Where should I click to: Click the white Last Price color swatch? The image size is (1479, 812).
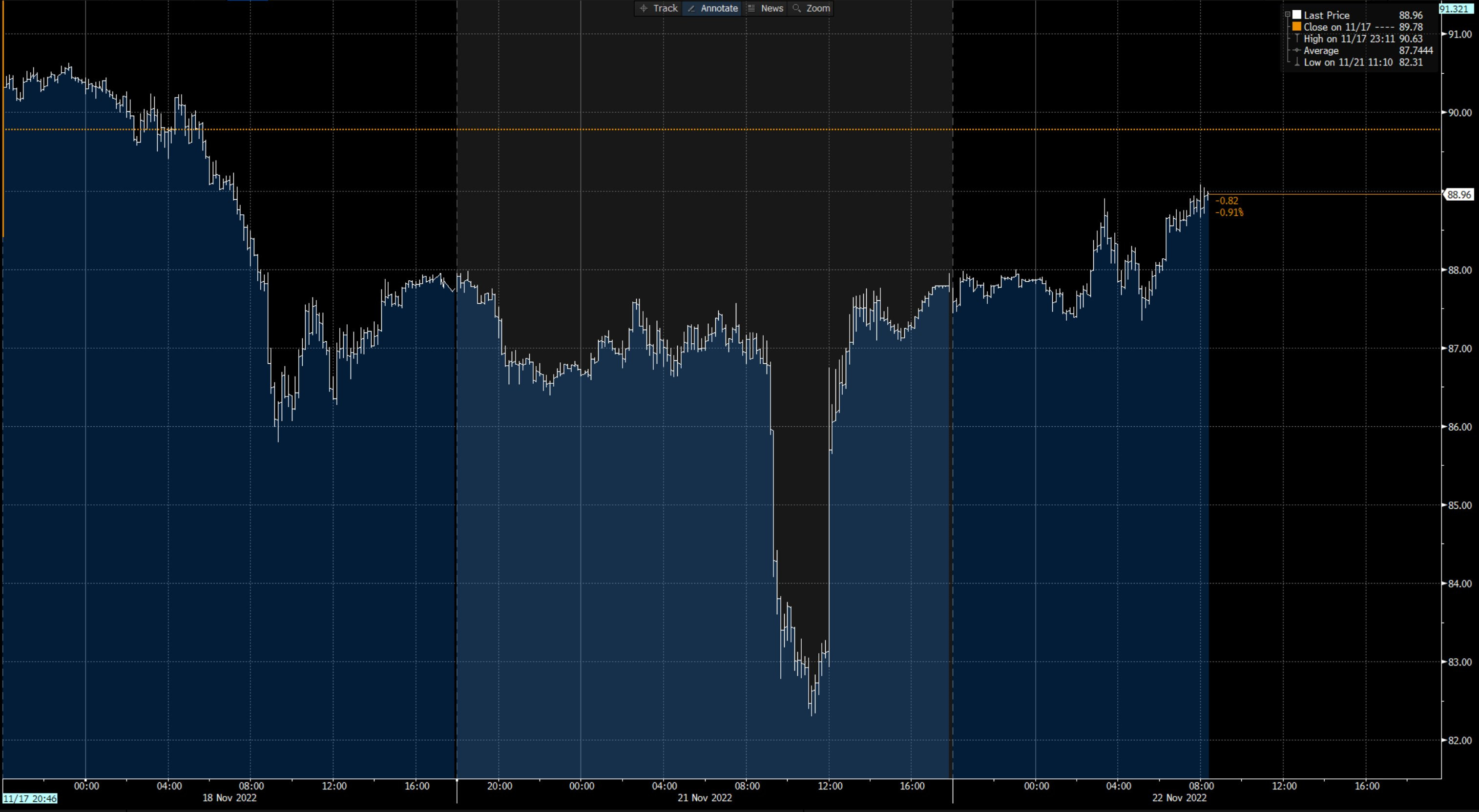[x=1296, y=15]
